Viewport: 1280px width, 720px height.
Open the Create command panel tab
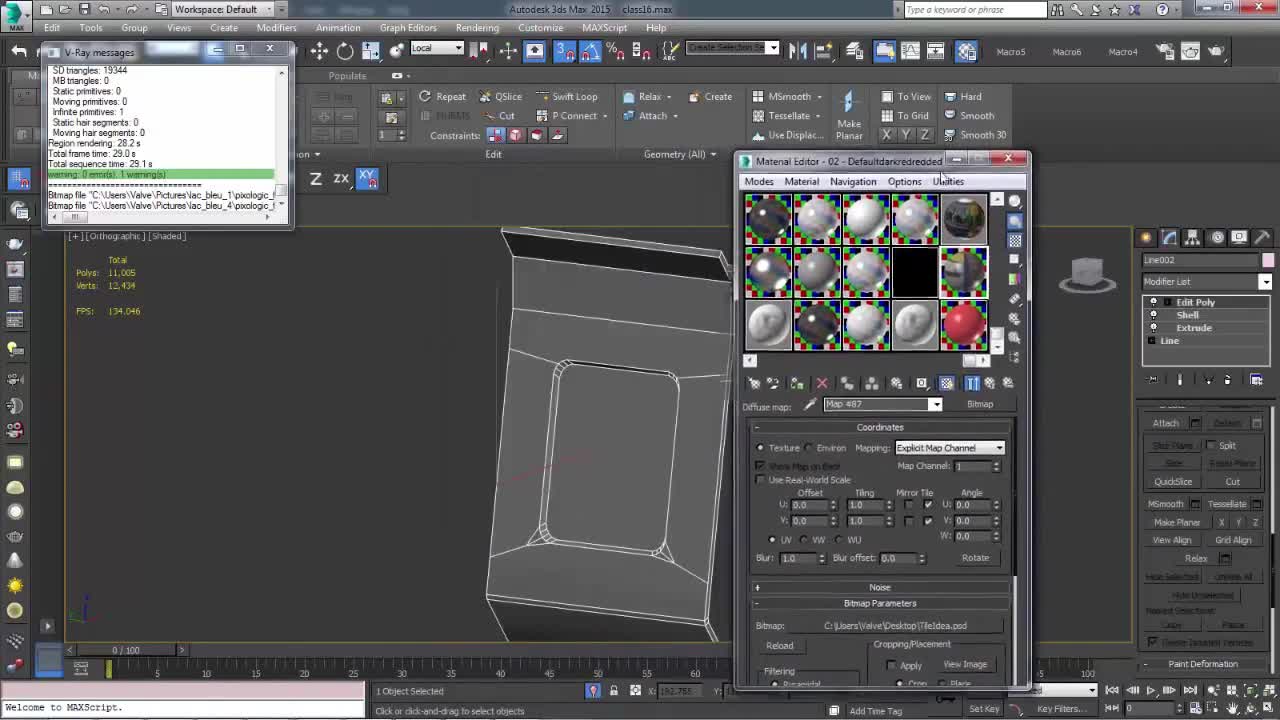pyautogui.click(x=1146, y=237)
